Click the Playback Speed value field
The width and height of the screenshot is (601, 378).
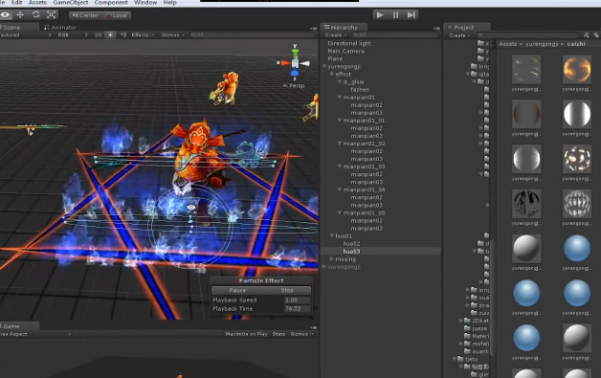(297, 300)
